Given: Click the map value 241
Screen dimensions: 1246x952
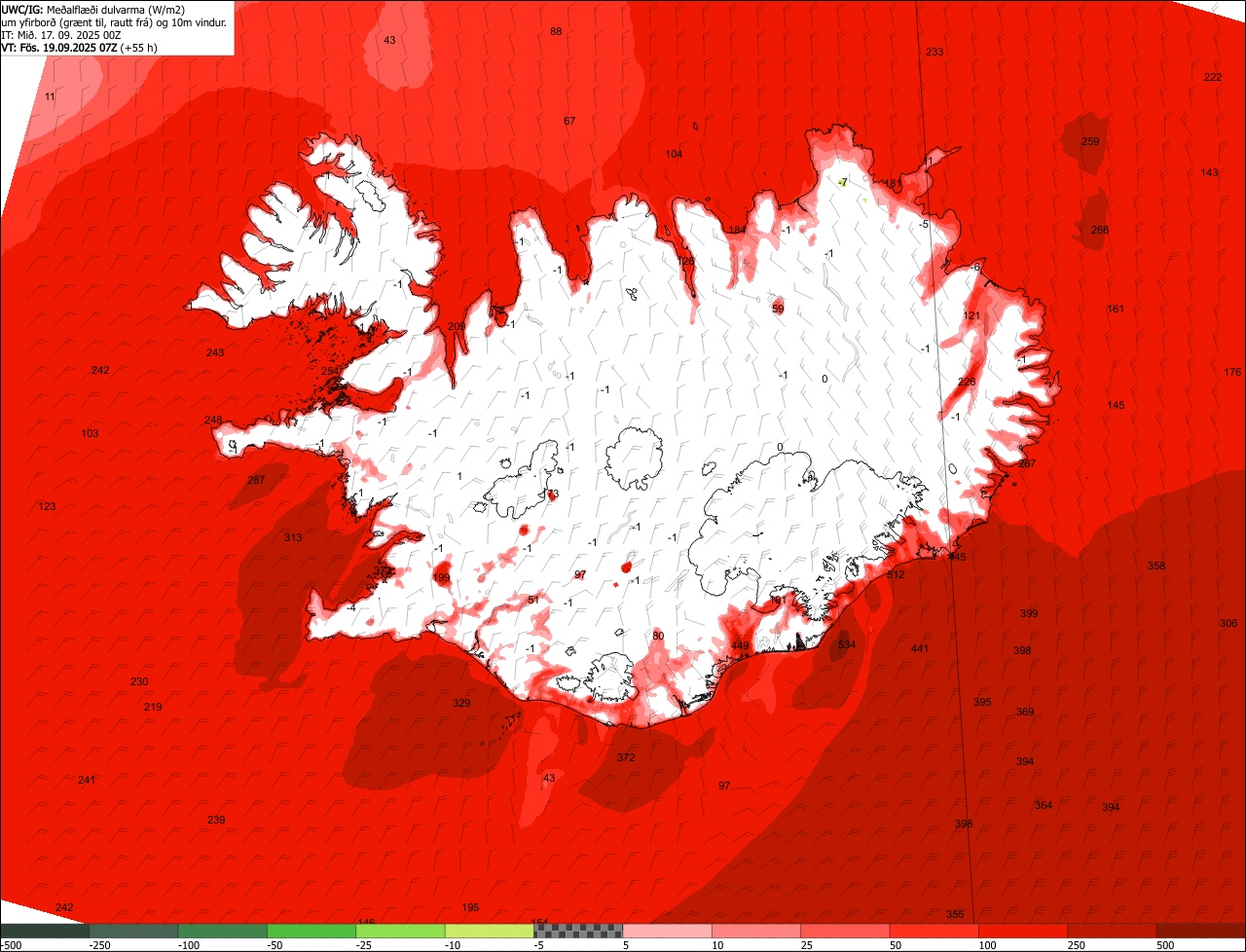Looking at the screenshot, I should coord(87,780).
